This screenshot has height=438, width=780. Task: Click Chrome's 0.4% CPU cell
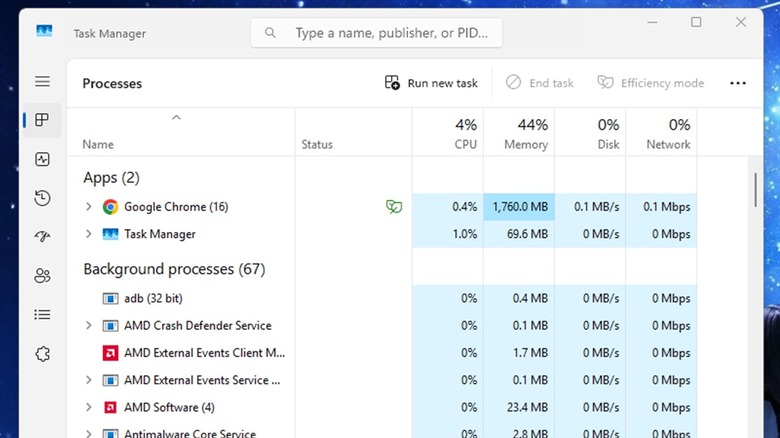(x=448, y=207)
